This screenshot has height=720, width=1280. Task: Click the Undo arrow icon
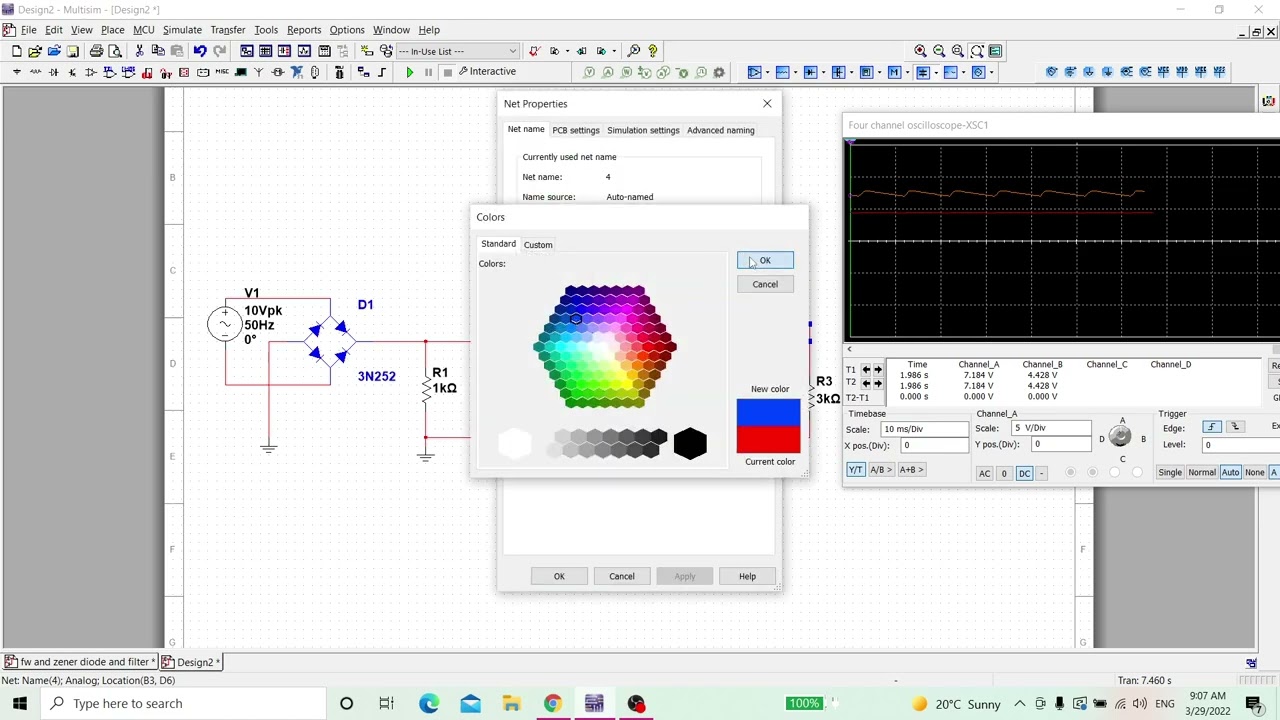pos(200,51)
